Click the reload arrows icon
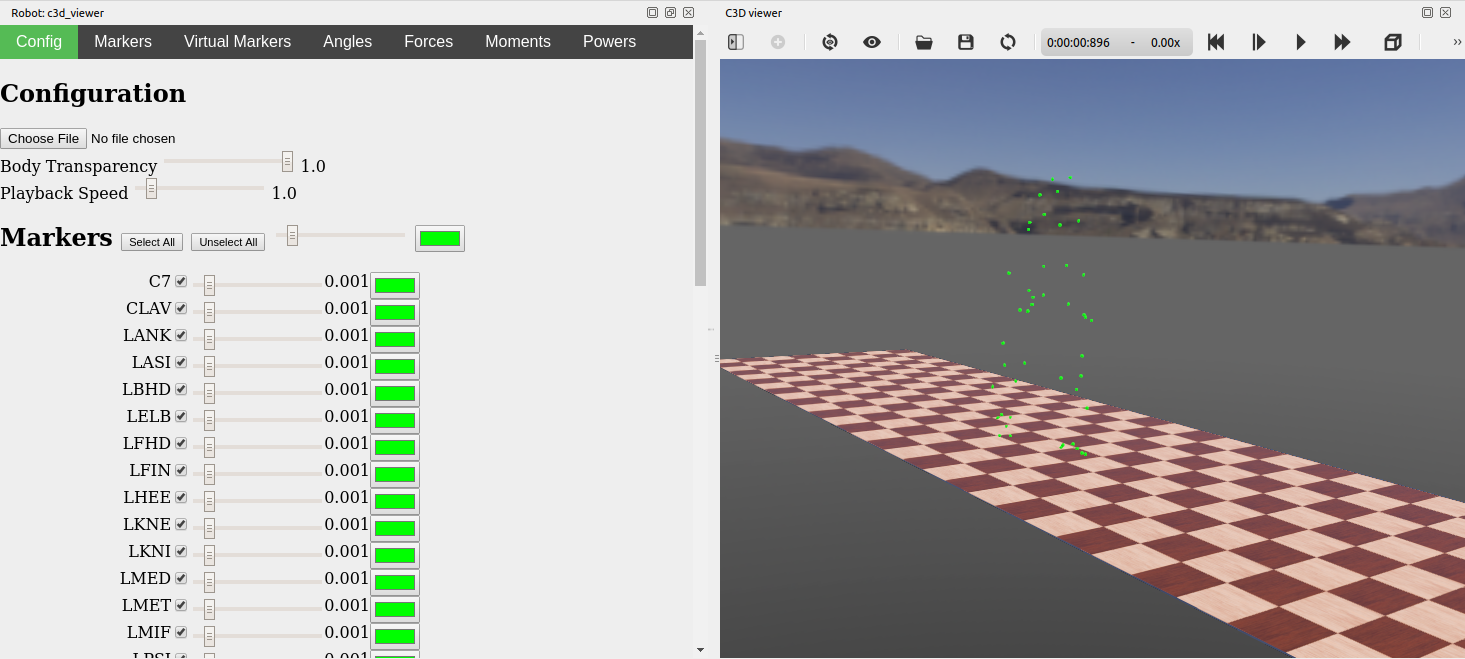Screen dimensions: 1465x659 [x=1008, y=42]
